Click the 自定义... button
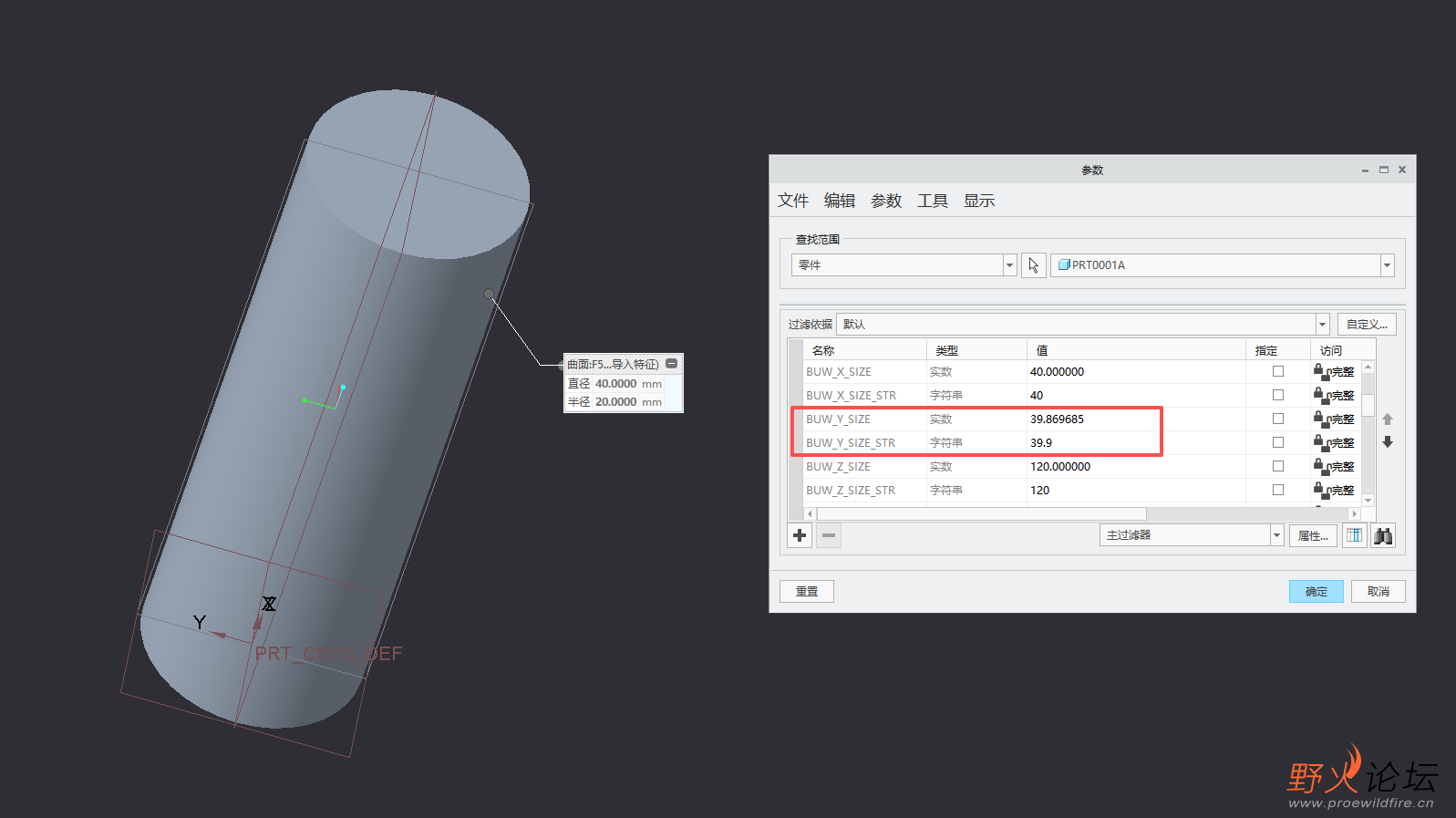Viewport: 1456px width, 818px height. click(1366, 325)
